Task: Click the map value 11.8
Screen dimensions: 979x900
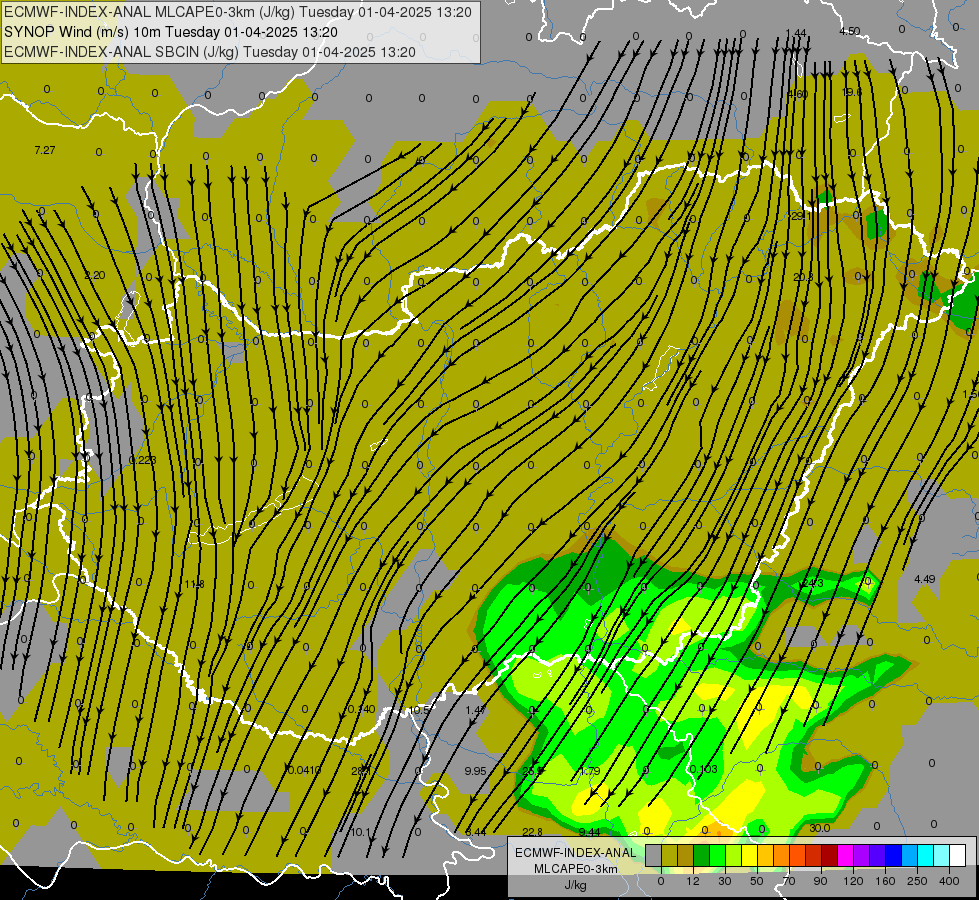Action: coord(195,584)
